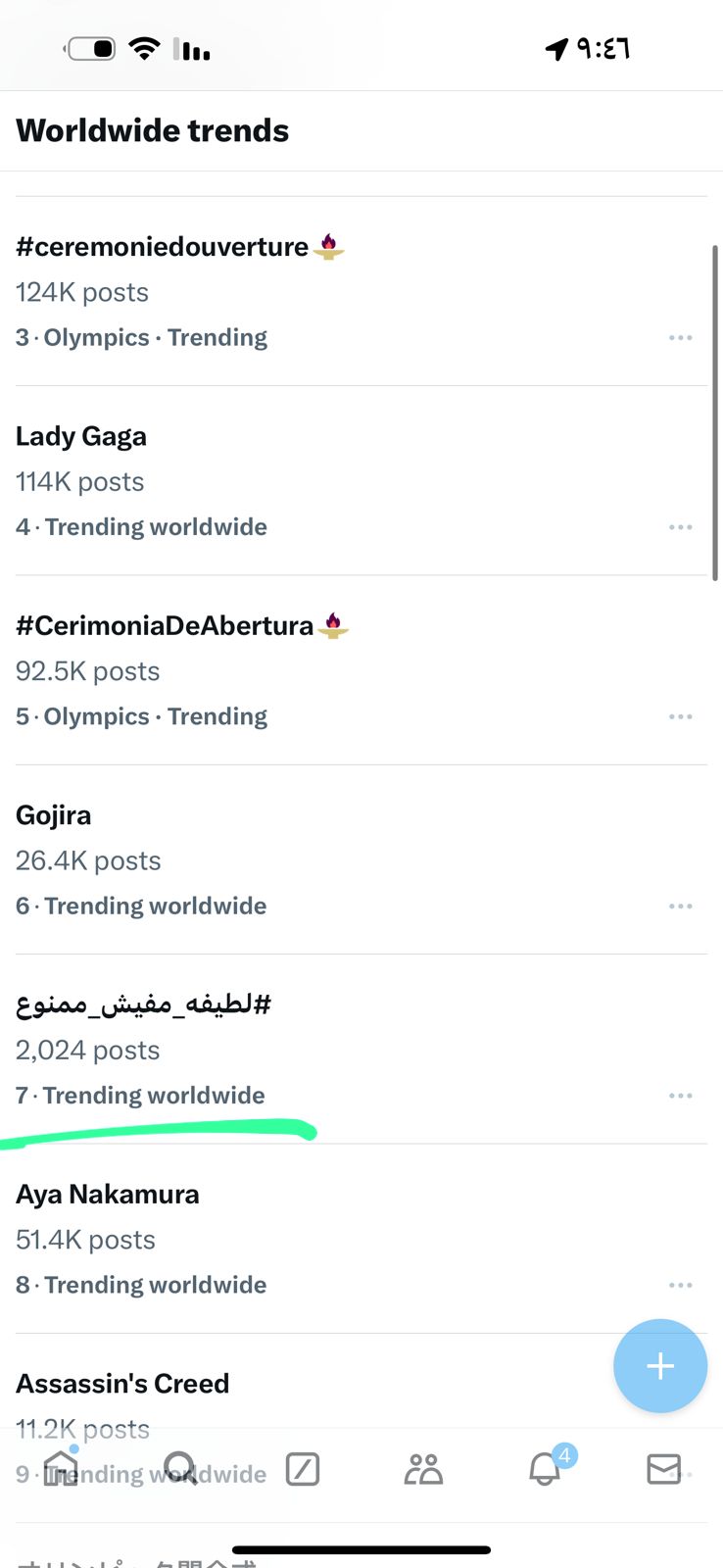Screen dimensions: 723x1568
Task: Open the Communities people icon
Action: click(423, 1469)
